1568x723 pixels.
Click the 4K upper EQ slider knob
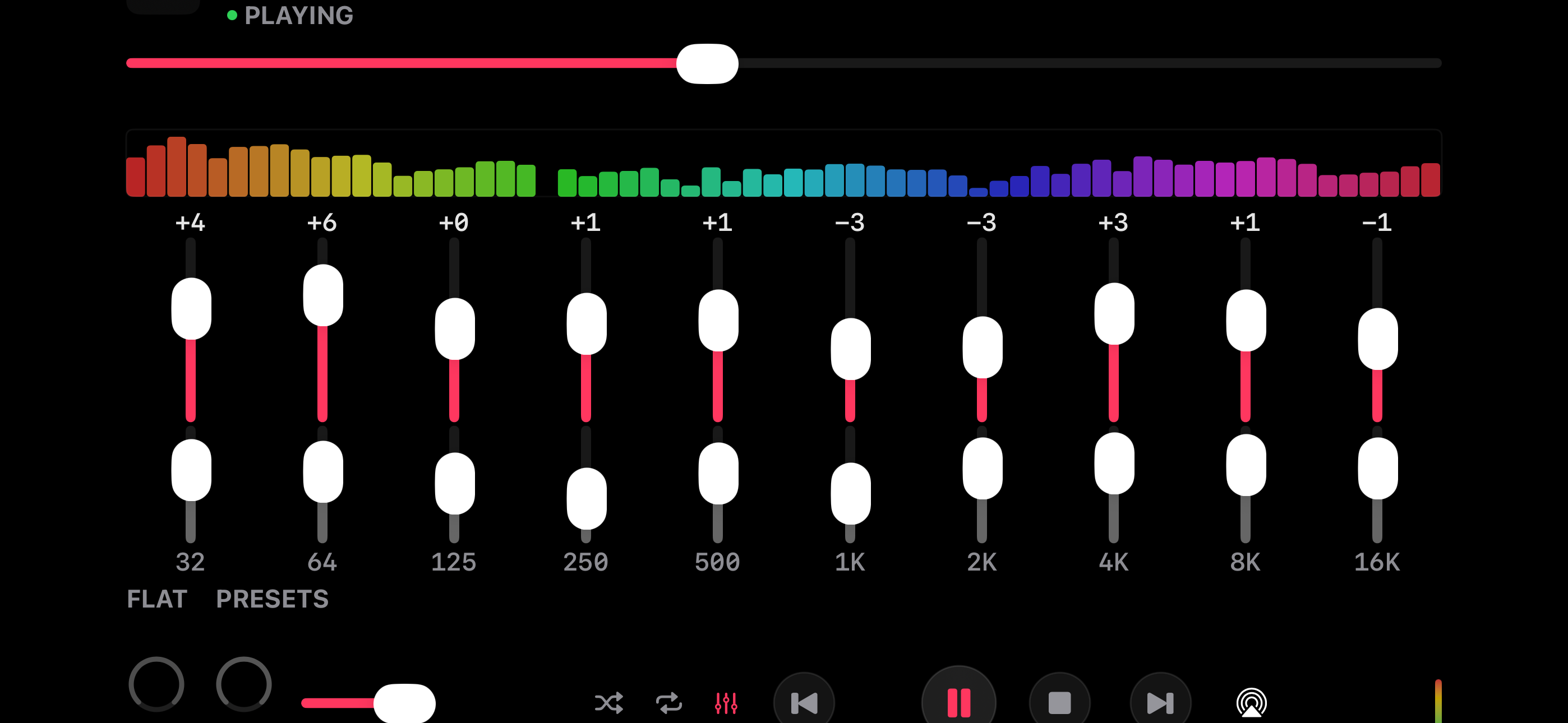pyautogui.click(x=1114, y=313)
